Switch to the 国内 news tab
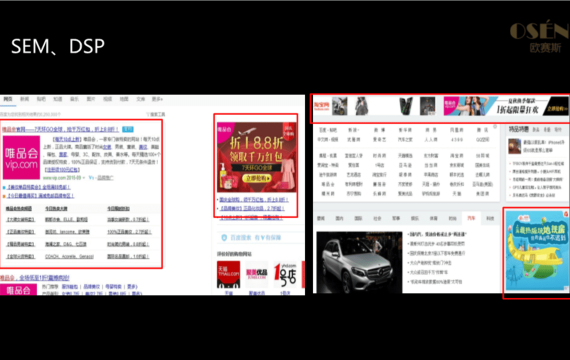The width and height of the screenshot is (570, 360). point(340,218)
